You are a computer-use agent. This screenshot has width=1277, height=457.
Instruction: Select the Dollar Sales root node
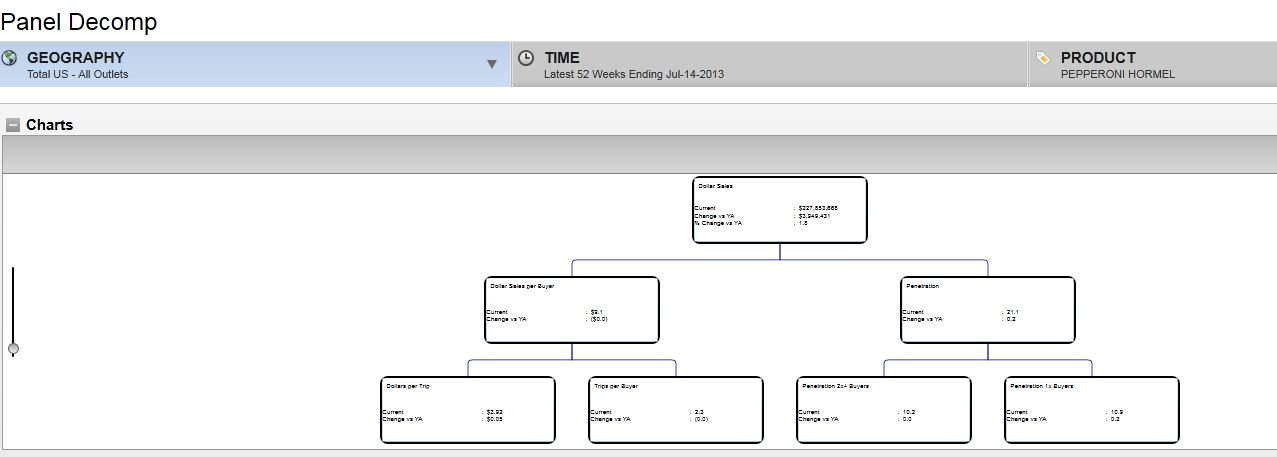(x=779, y=210)
